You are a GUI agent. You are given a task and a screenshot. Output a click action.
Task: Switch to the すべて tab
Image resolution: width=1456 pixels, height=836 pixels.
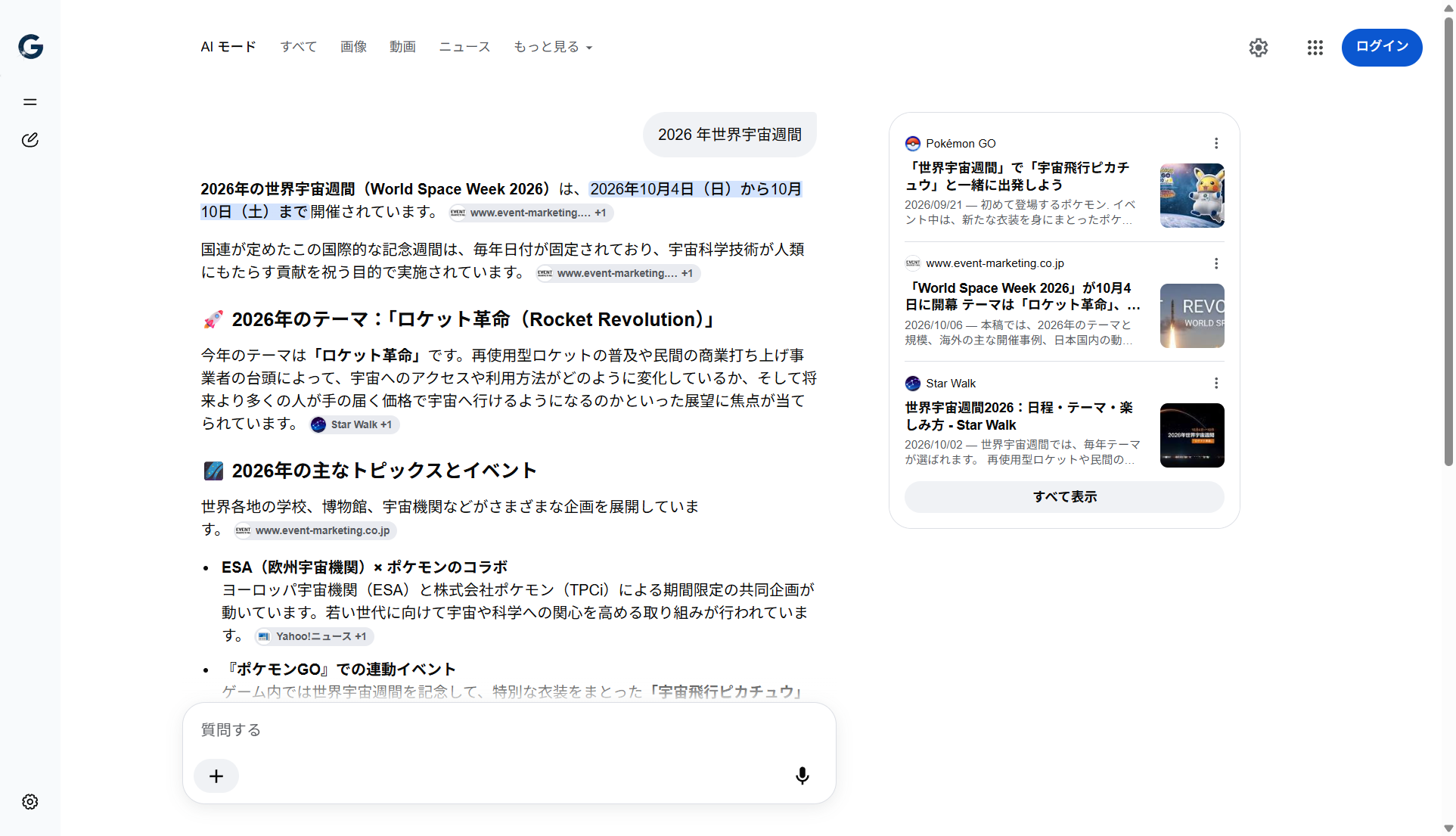(x=299, y=47)
